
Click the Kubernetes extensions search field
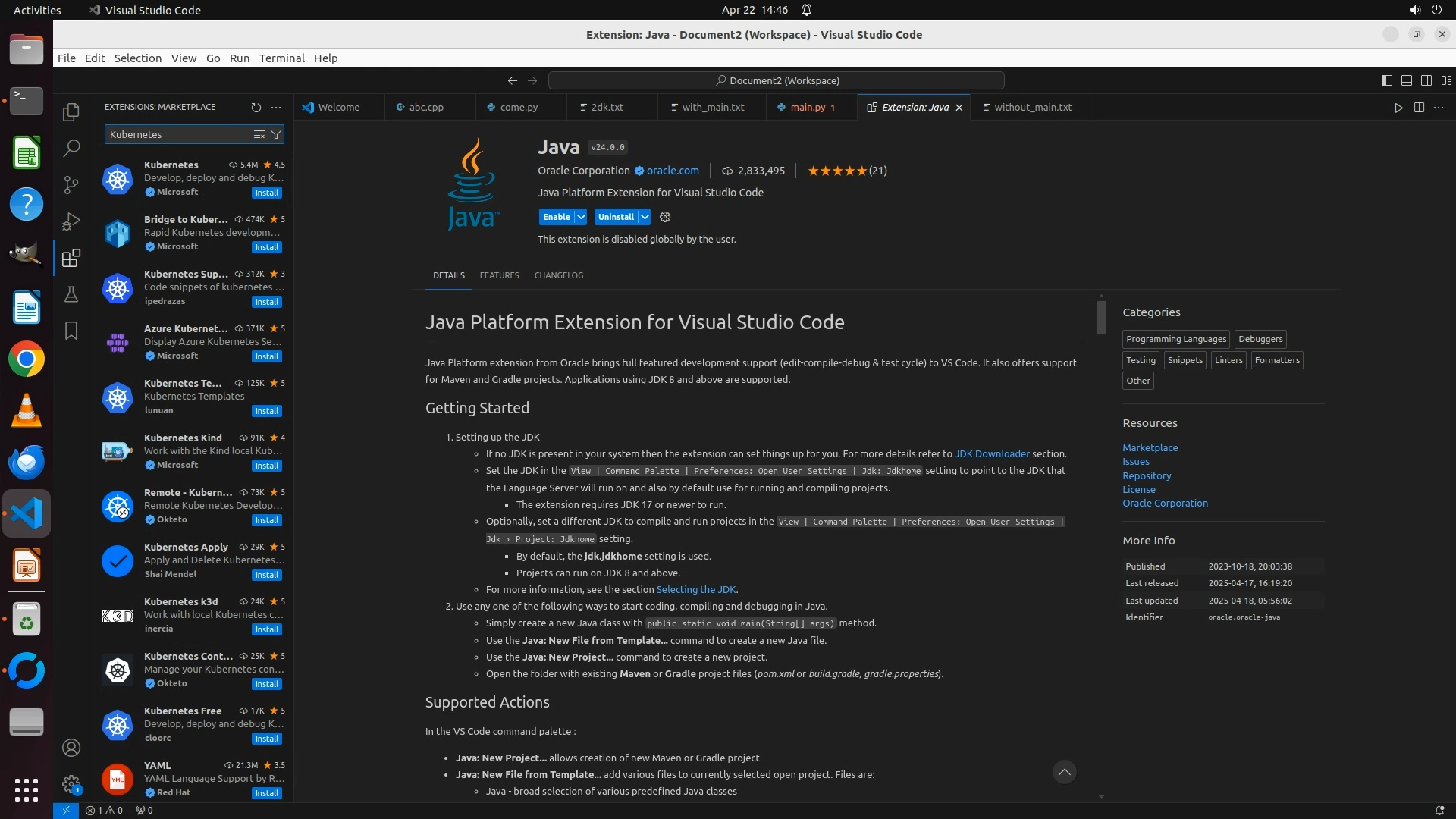(178, 134)
